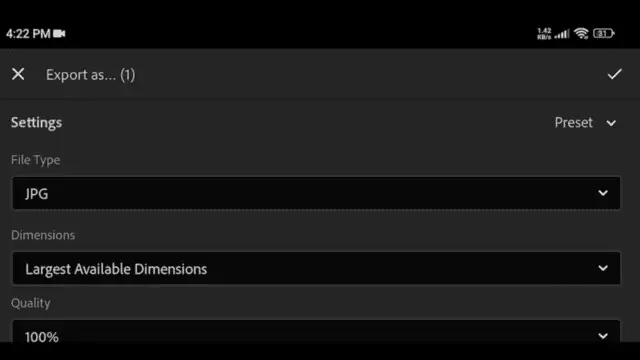Tap the network speed KB/s indicator

point(544,34)
